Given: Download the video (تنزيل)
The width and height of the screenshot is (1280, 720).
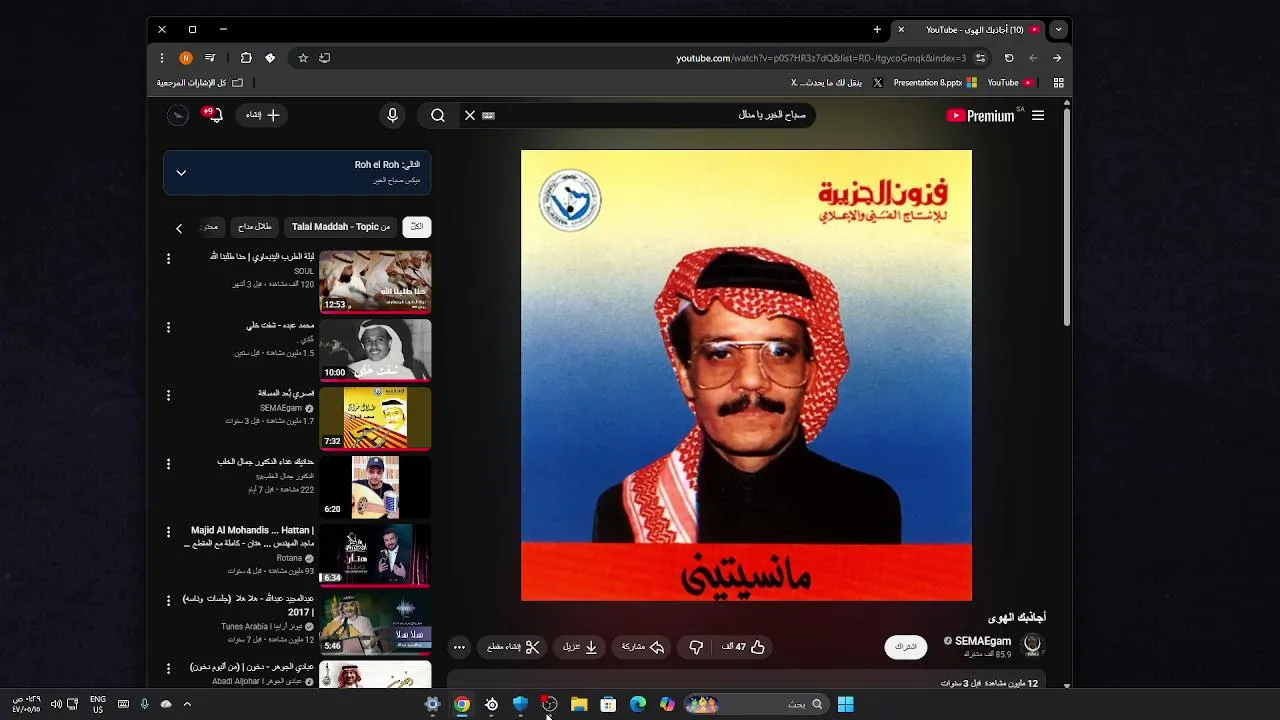Looking at the screenshot, I should 581,647.
